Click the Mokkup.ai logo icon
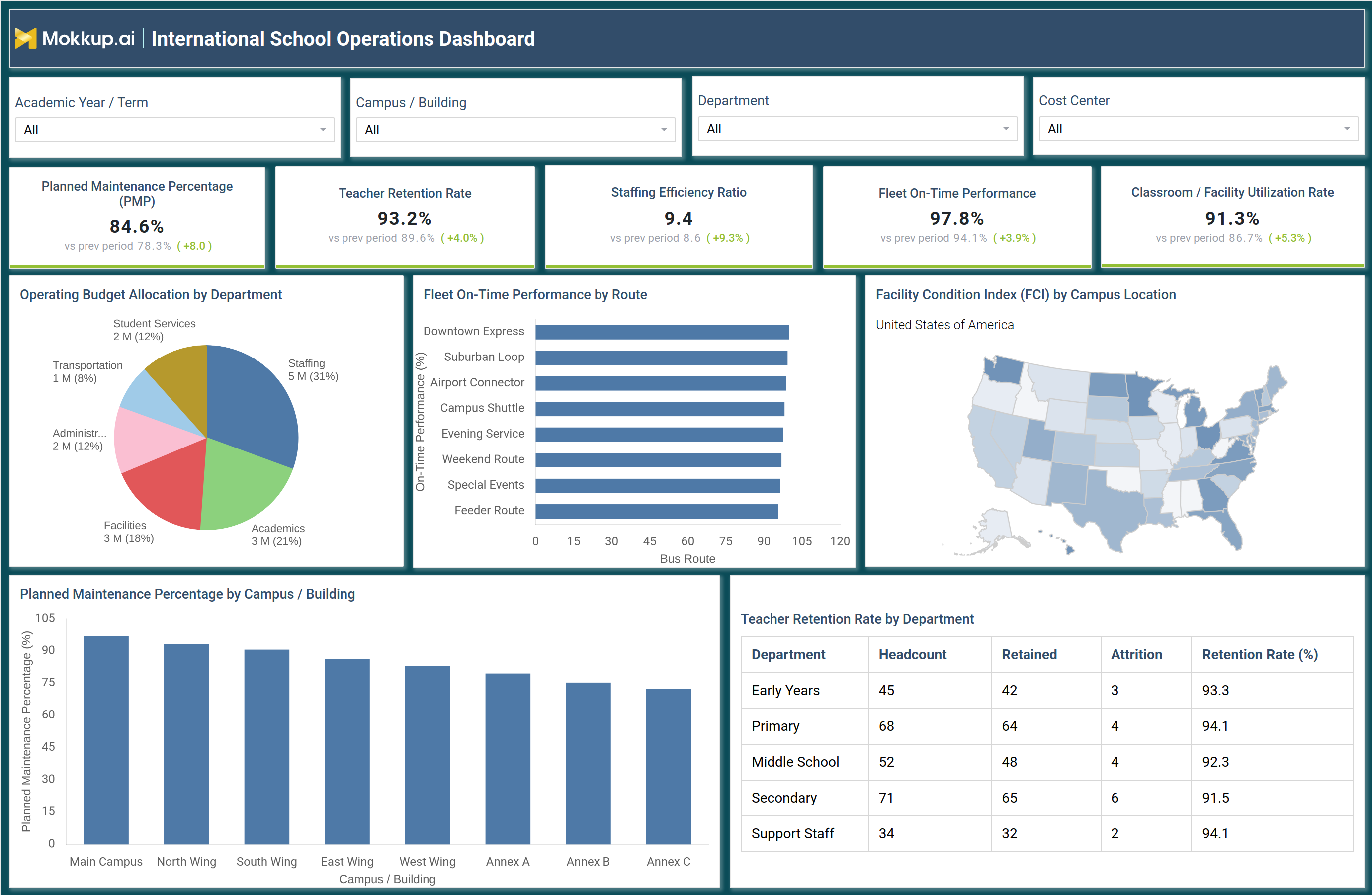 pyautogui.click(x=25, y=39)
